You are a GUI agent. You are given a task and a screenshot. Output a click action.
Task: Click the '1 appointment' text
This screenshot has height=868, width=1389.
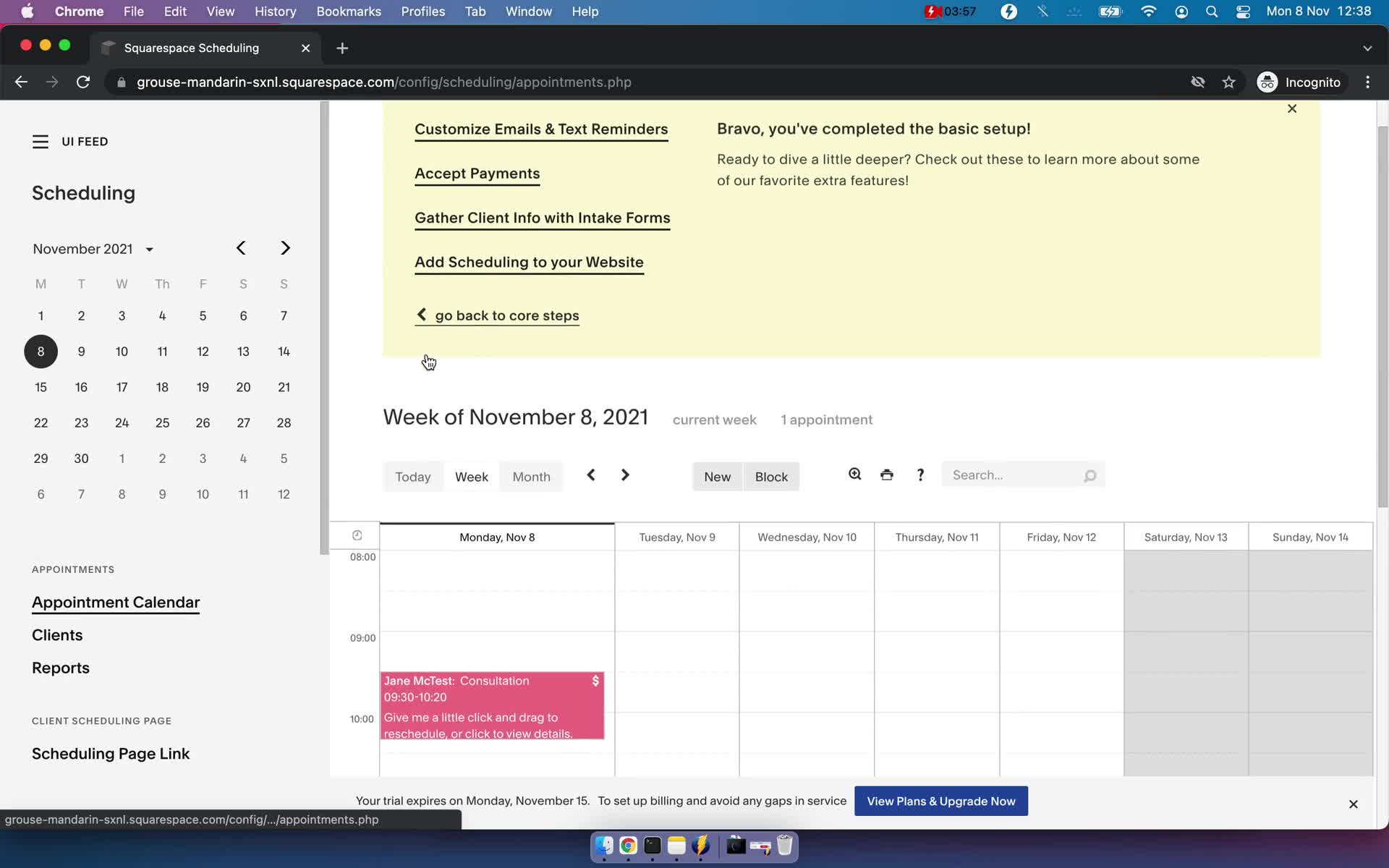coord(826,420)
